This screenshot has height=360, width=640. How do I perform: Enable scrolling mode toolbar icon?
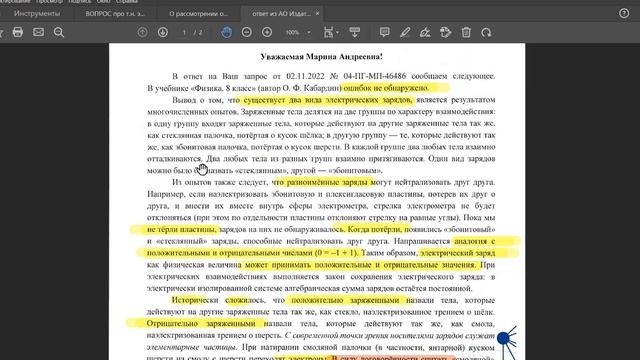pos(354,32)
